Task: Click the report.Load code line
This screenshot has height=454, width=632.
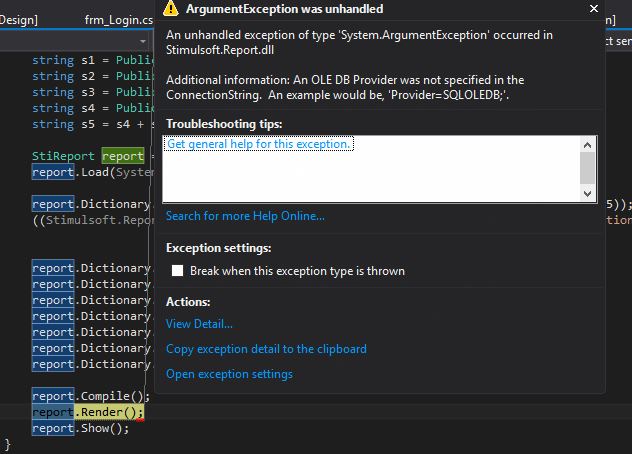Action: pos(93,172)
